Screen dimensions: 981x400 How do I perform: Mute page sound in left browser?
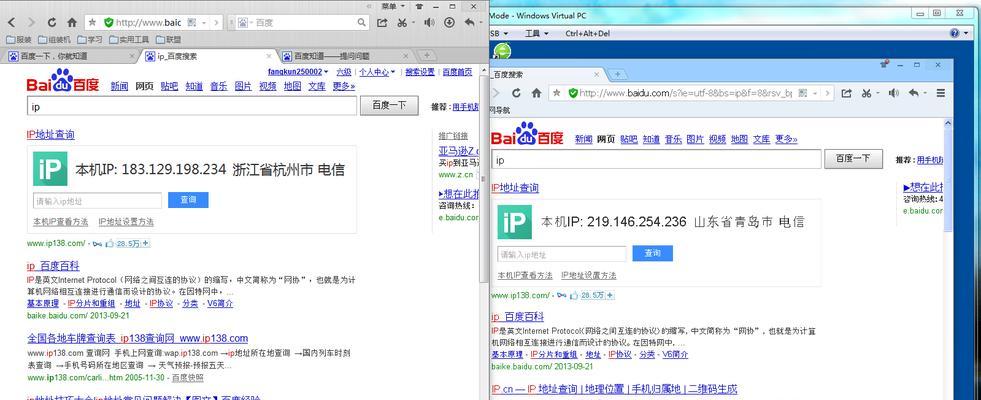(429, 23)
